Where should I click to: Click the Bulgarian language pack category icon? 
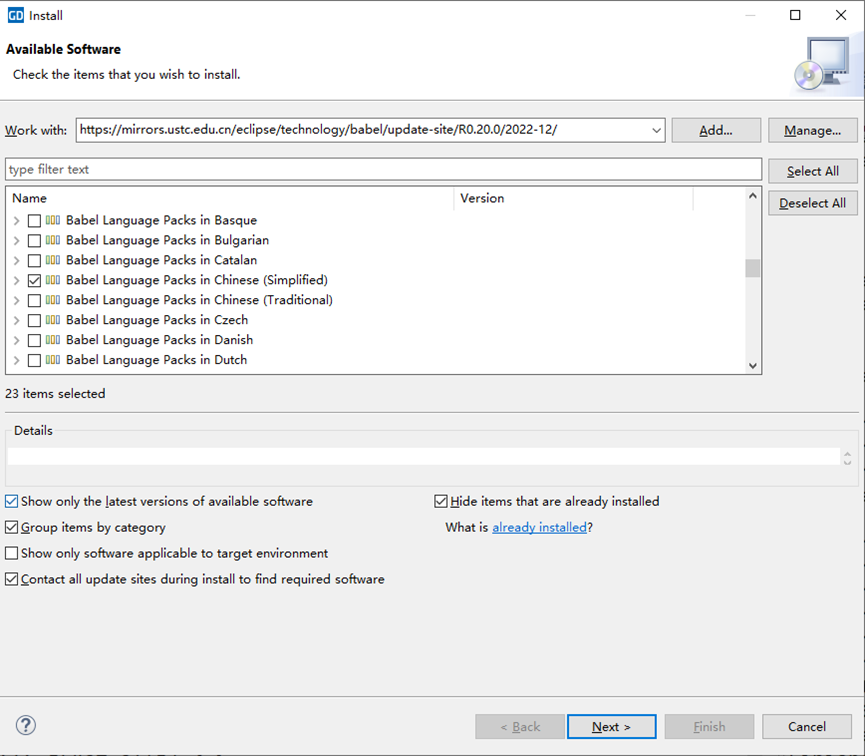(53, 240)
